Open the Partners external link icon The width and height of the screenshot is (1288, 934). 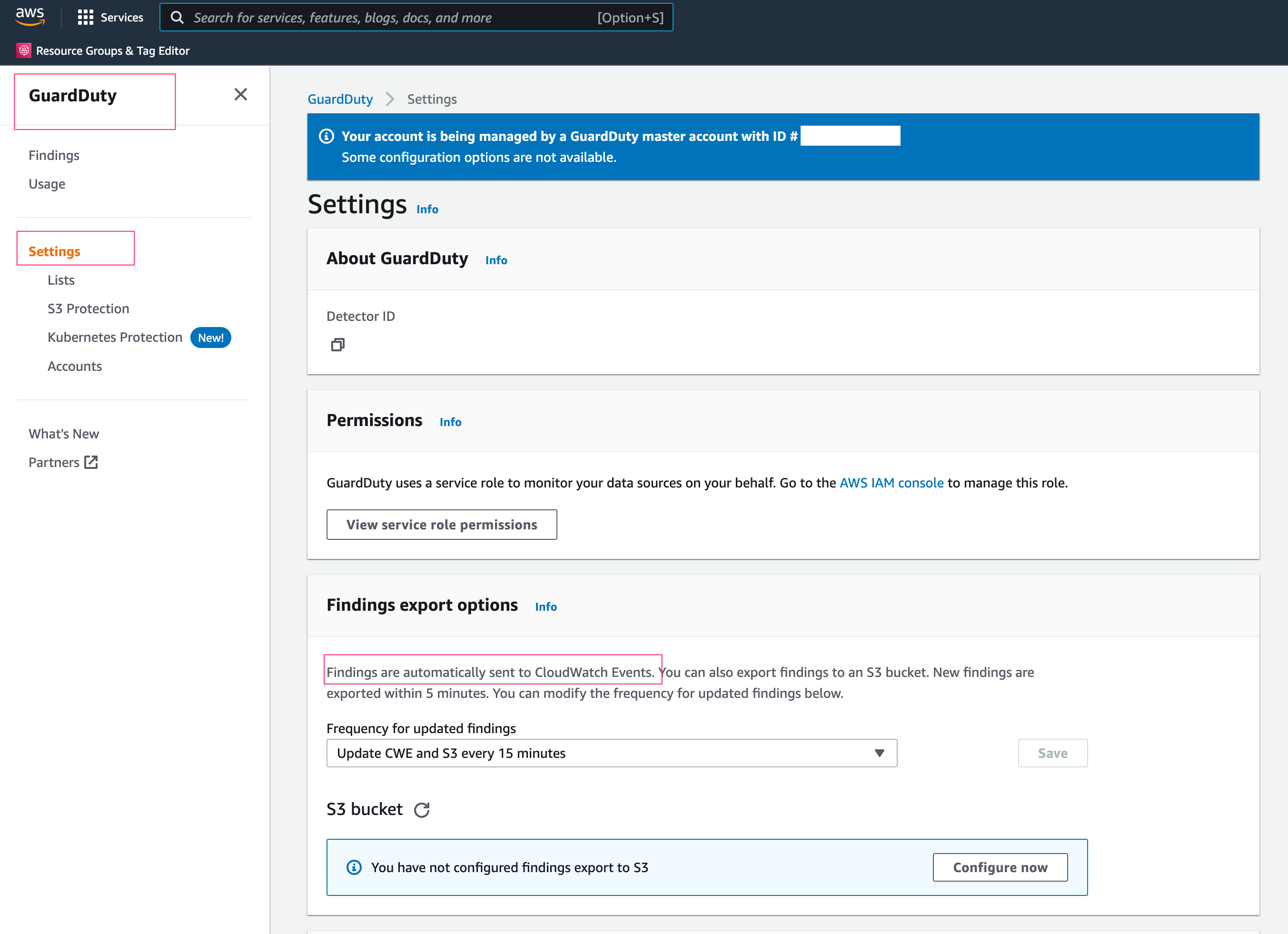[91, 462]
